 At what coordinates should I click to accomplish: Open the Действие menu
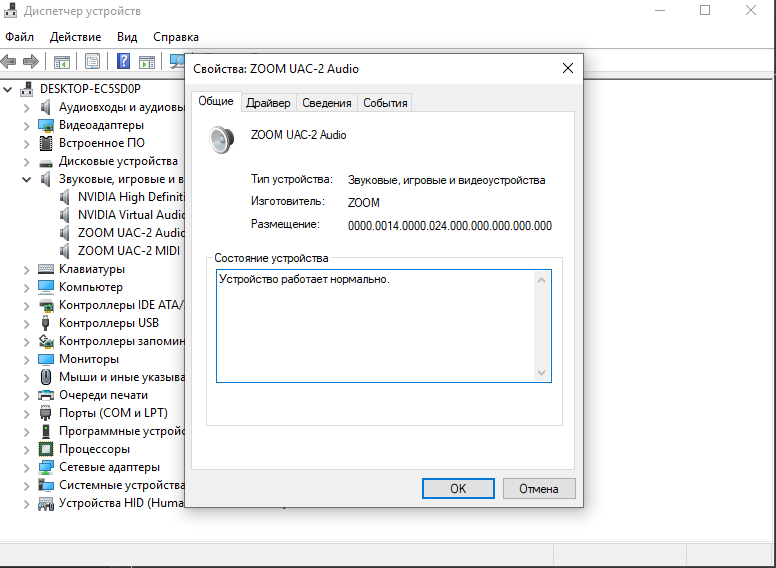click(x=75, y=37)
